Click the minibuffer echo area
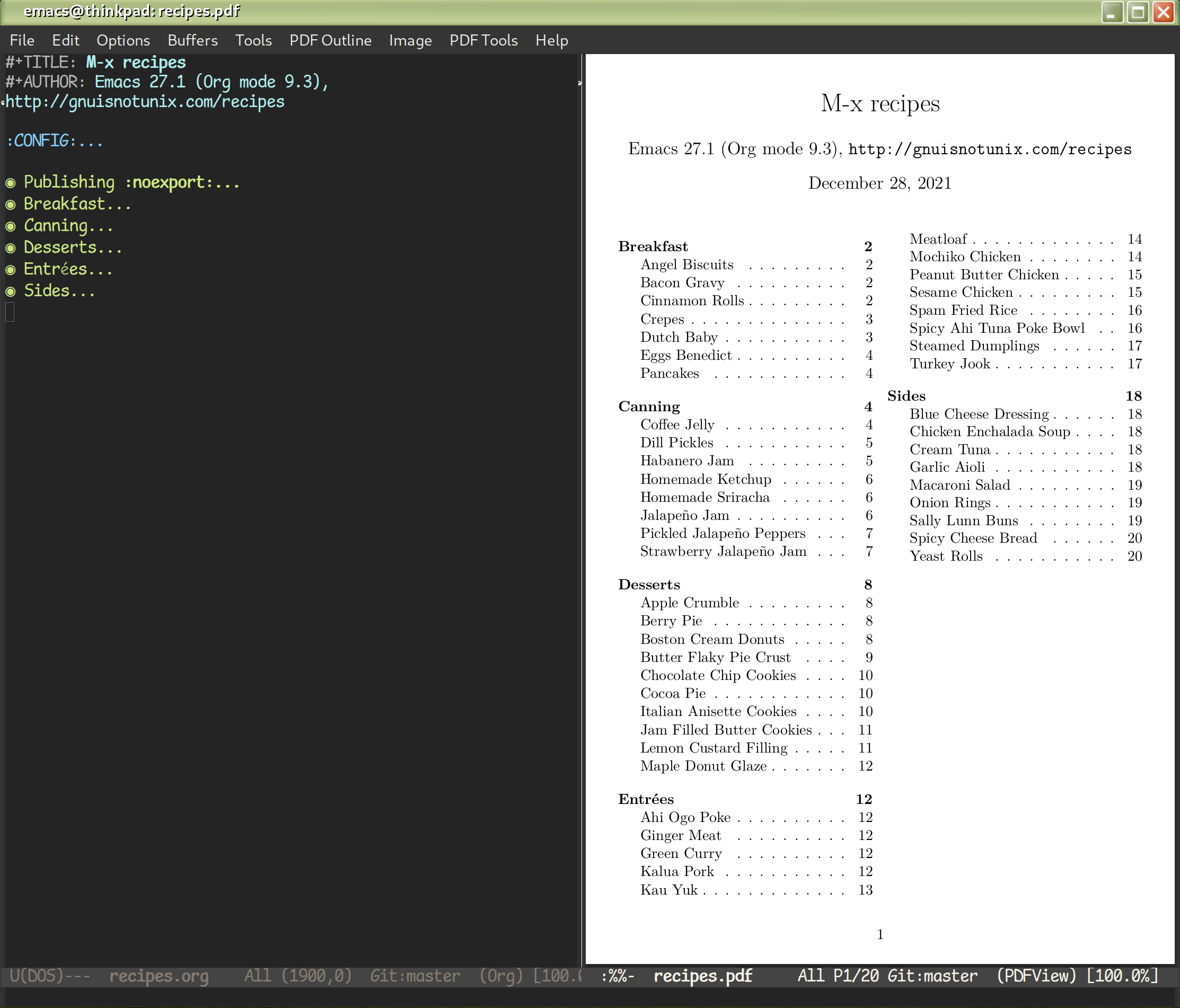This screenshot has height=1008, width=1180. pos(590,997)
